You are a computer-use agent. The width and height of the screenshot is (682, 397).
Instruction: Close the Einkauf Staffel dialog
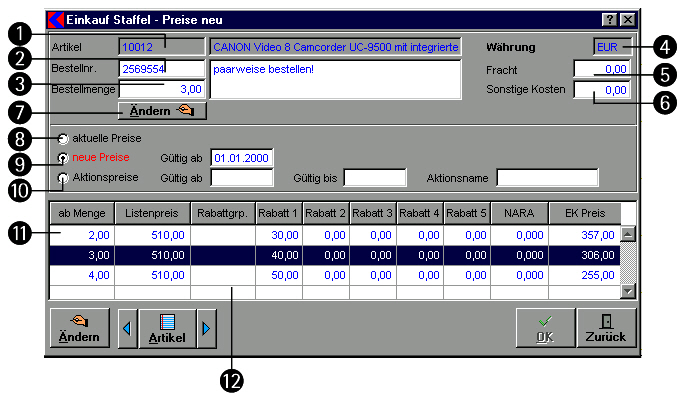click(x=628, y=20)
